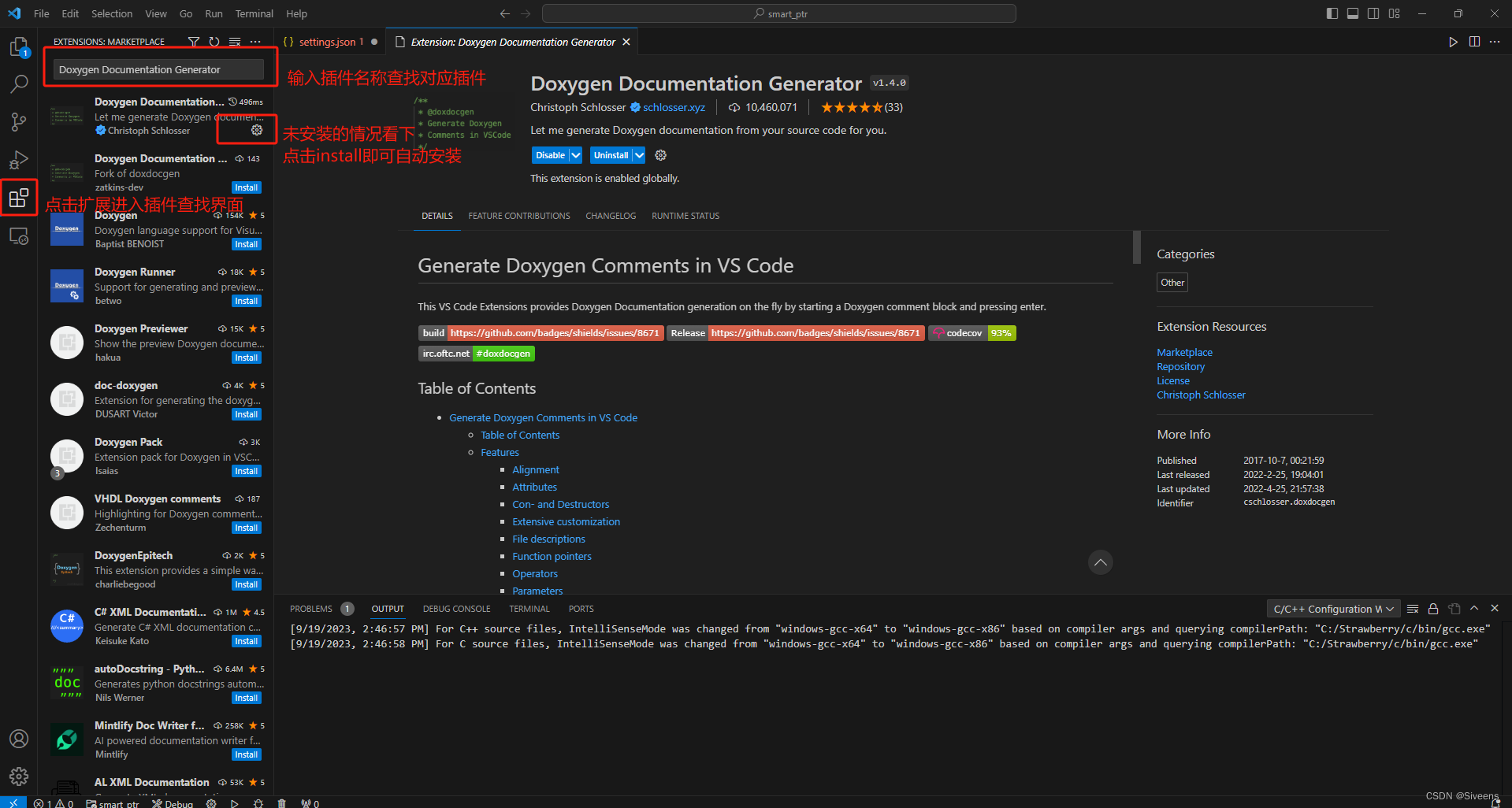This screenshot has height=808, width=1512.
Task: Open editor more actions ellipsis
Action: tap(1495, 42)
